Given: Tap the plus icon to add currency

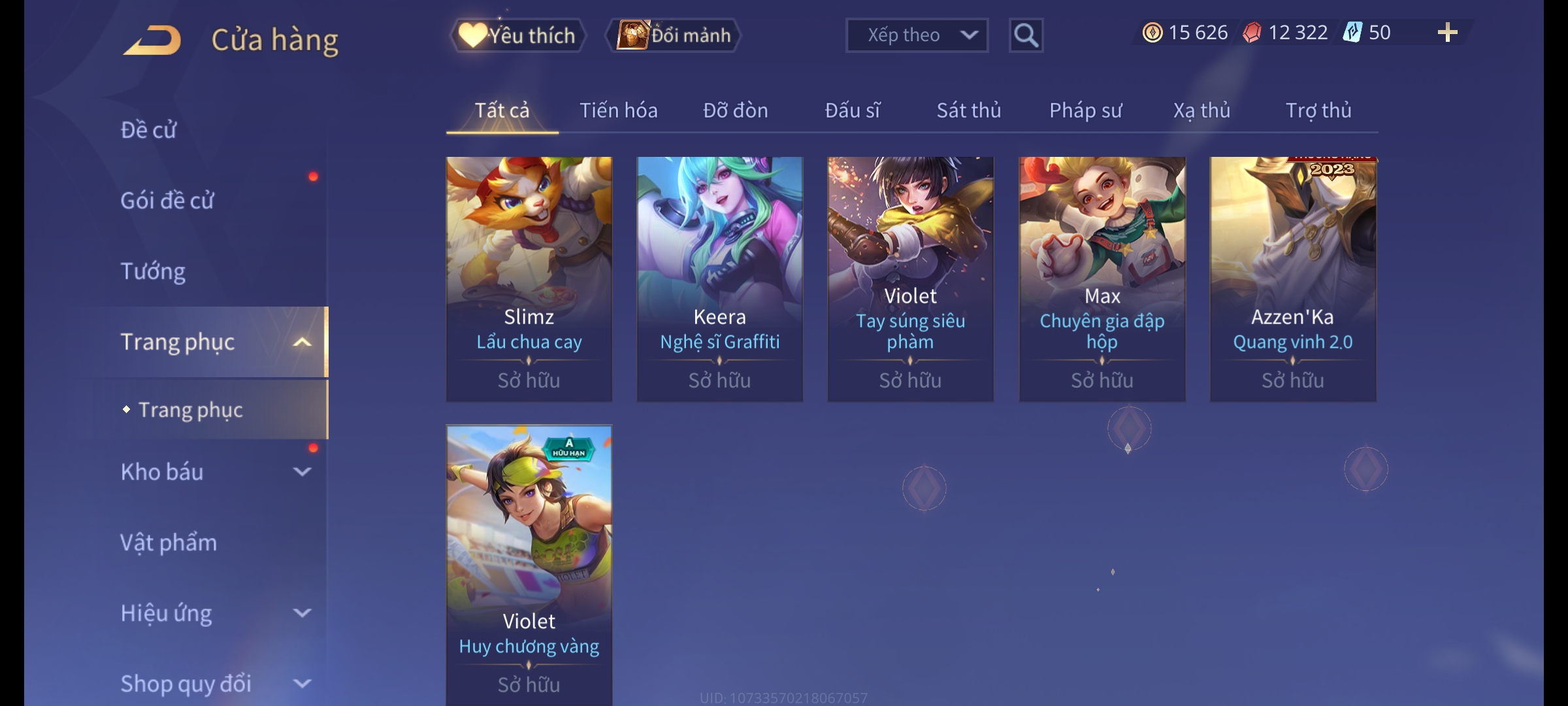Looking at the screenshot, I should [x=1447, y=32].
